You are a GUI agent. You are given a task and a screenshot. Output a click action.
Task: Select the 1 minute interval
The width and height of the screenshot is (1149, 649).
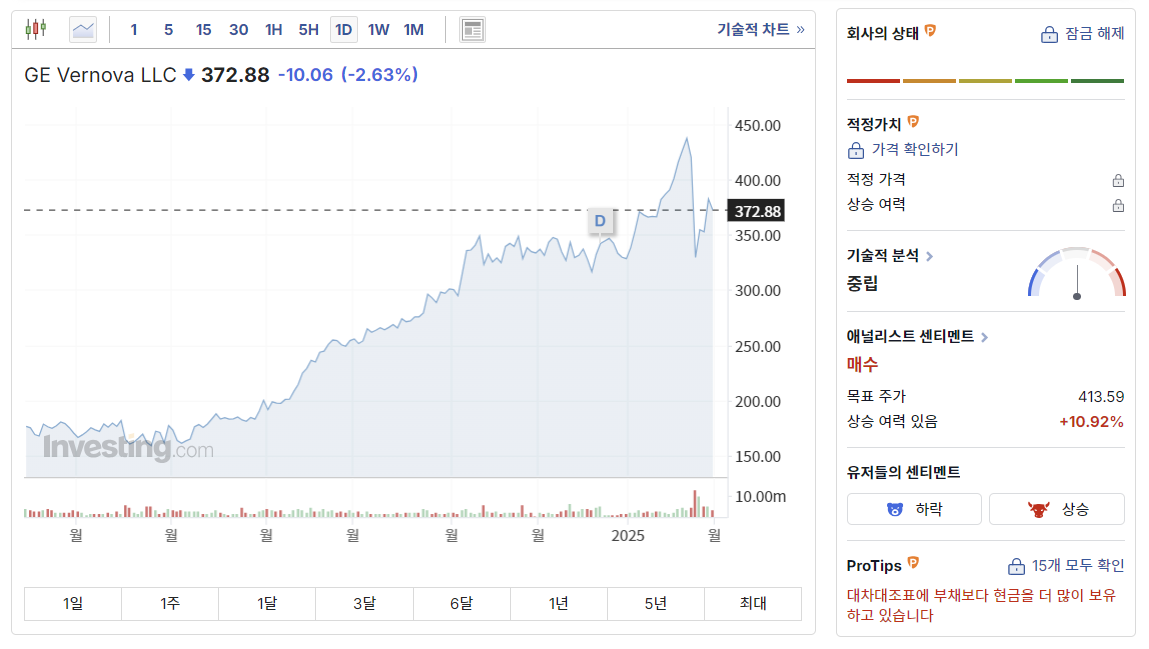click(x=133, y=29)
